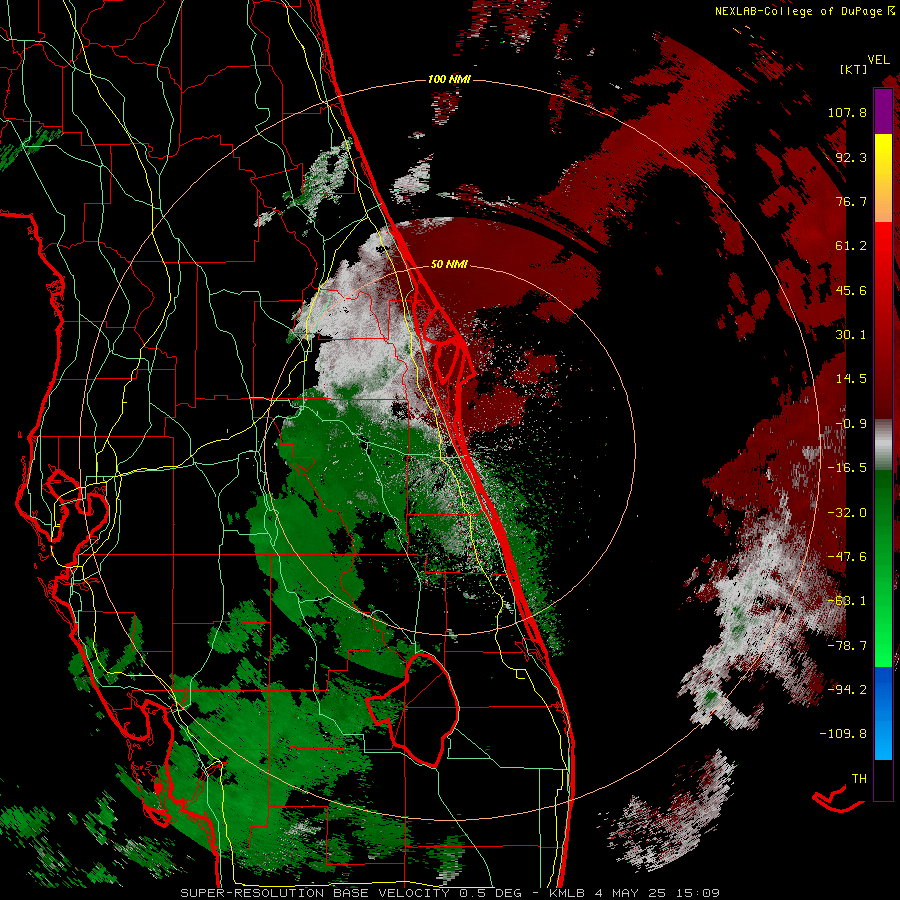
Task: Click the -78.7 legend value
Action: coord(847,646)
